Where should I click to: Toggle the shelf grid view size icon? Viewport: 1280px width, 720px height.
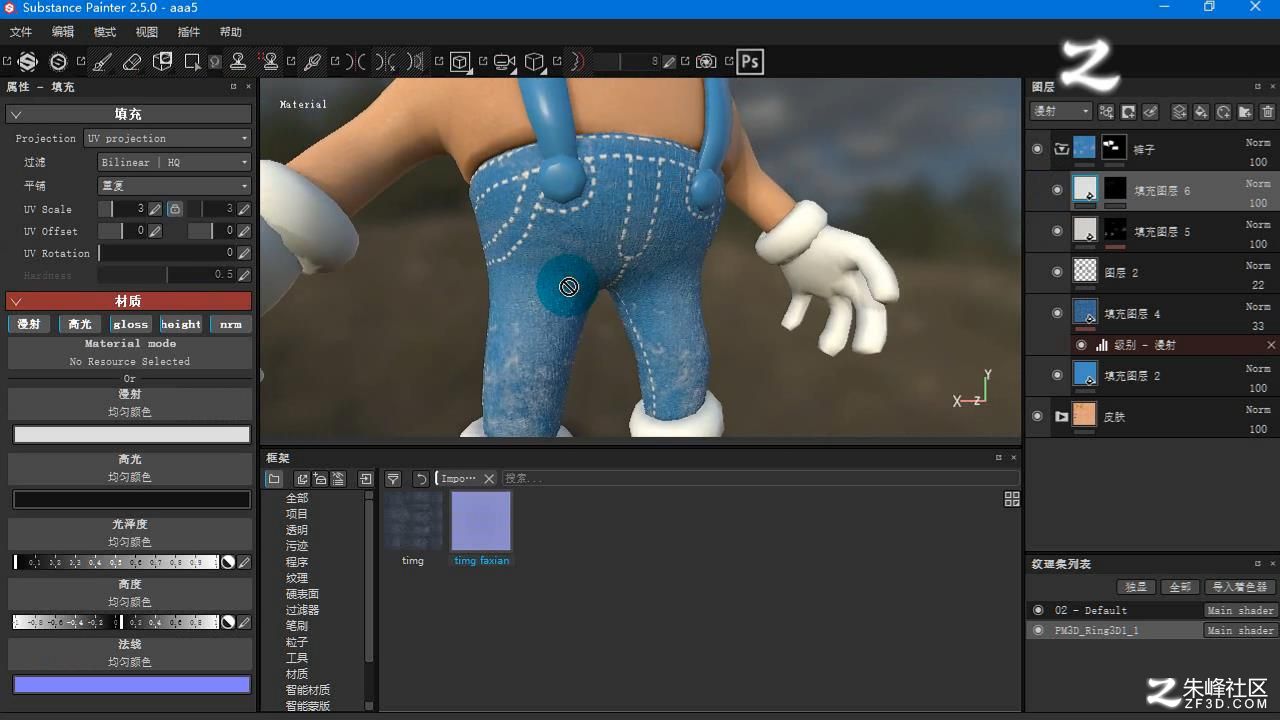click(1012, 499)
